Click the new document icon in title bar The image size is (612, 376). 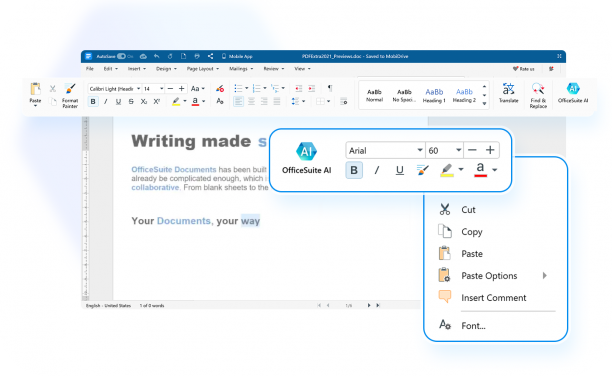183,56
